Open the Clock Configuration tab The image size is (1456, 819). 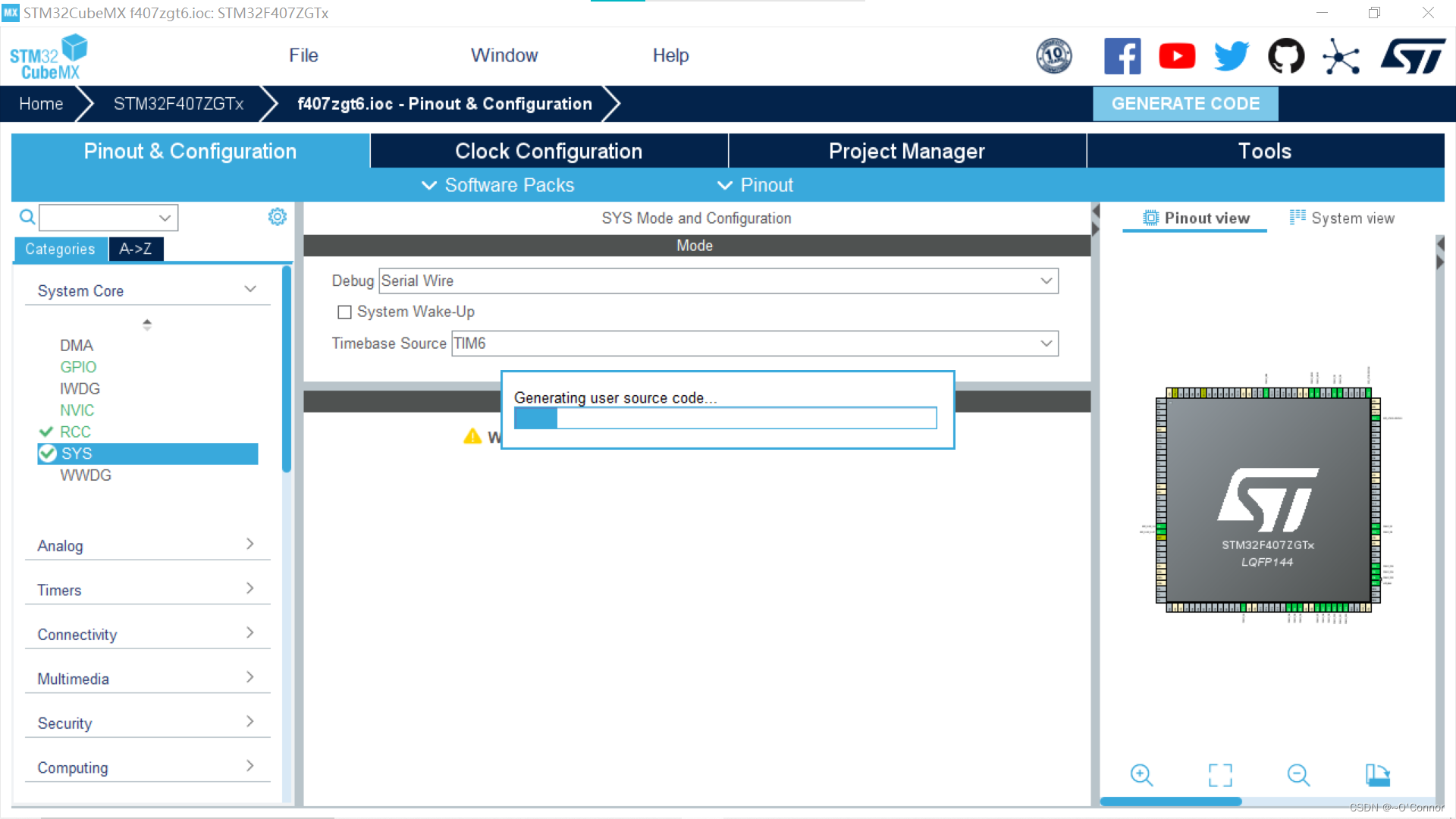pos(548,151)
